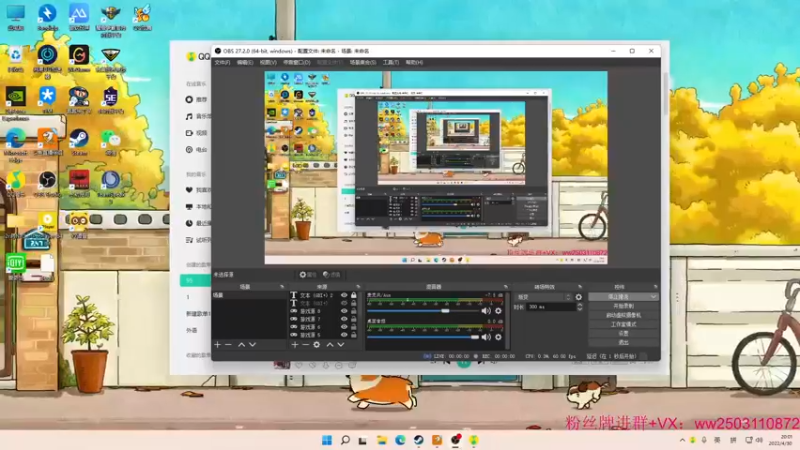Toggle visibility of 游戏源 6
This screenshot has width=800, height=450.
344,327
